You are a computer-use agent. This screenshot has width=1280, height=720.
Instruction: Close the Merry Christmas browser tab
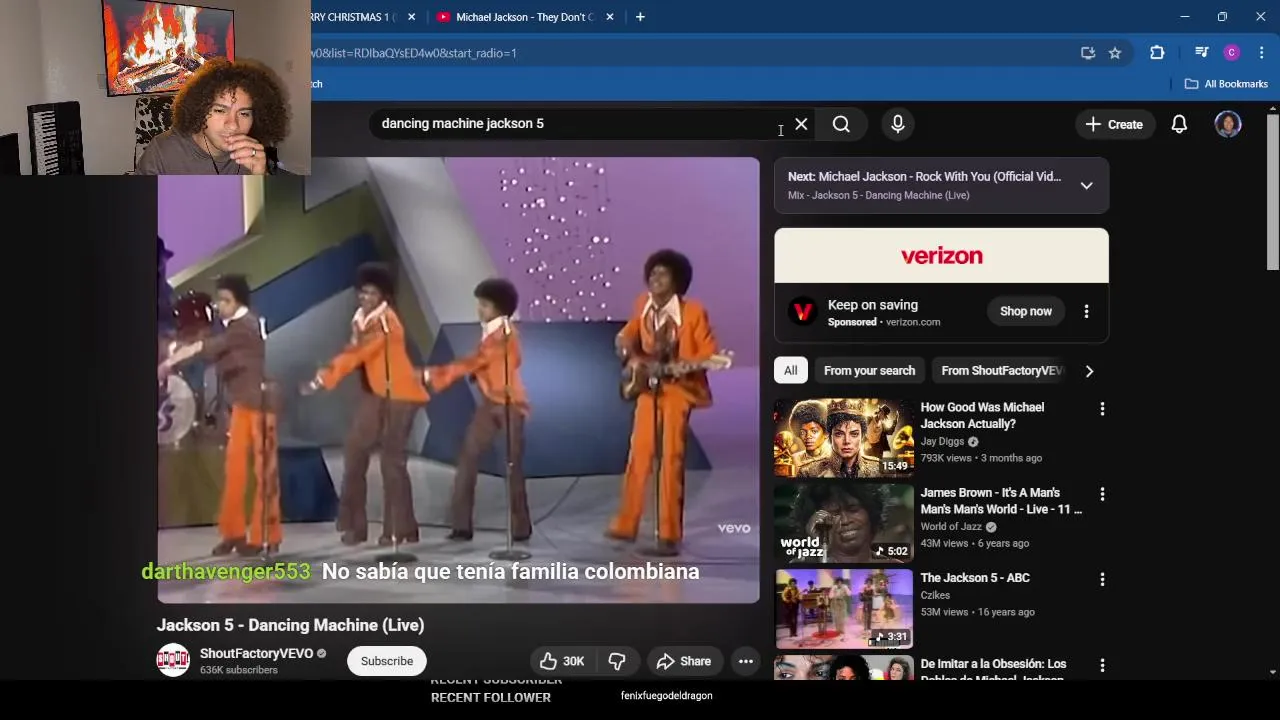[x=411, y=17]
